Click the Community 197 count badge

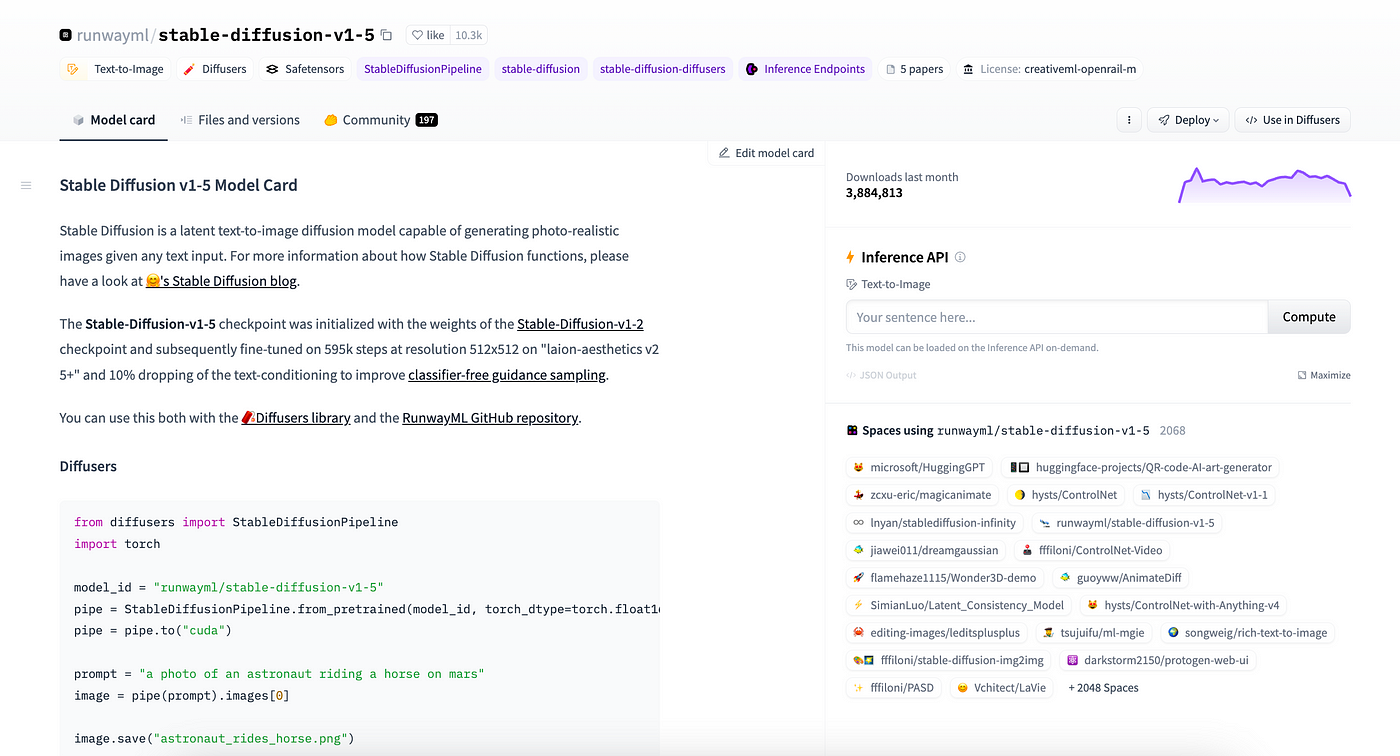[427, 120]
